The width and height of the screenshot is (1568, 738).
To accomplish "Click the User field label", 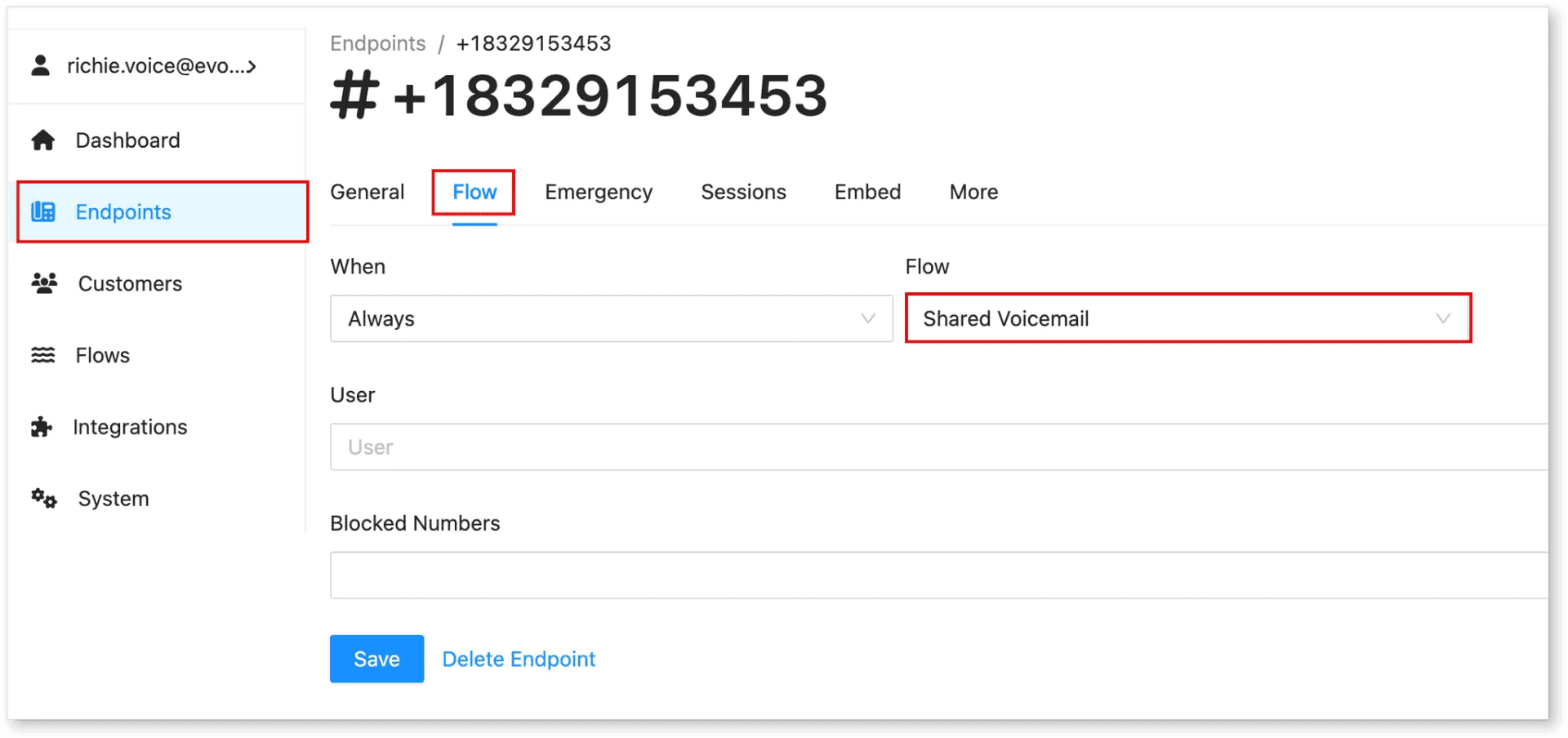I will click(x=353, y=395).
